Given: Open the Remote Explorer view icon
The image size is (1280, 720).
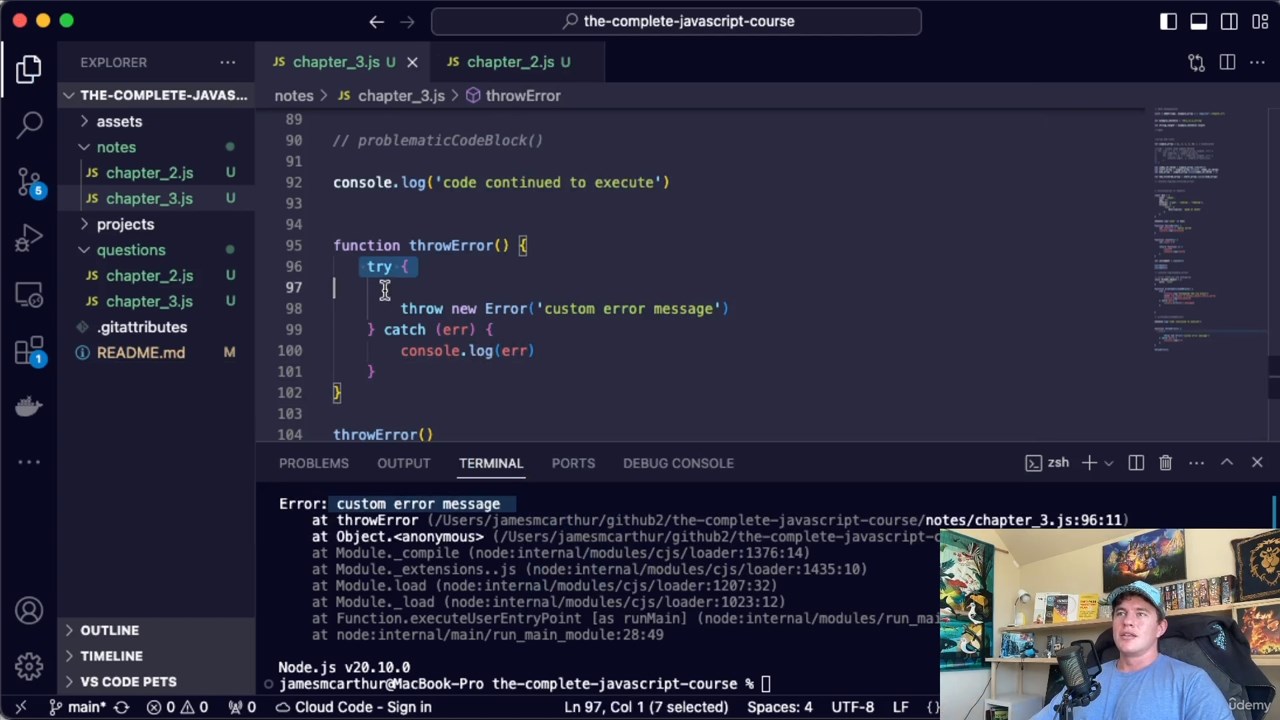Looking at the screenshot, I should pyautogui.click(x=28, y=295).
